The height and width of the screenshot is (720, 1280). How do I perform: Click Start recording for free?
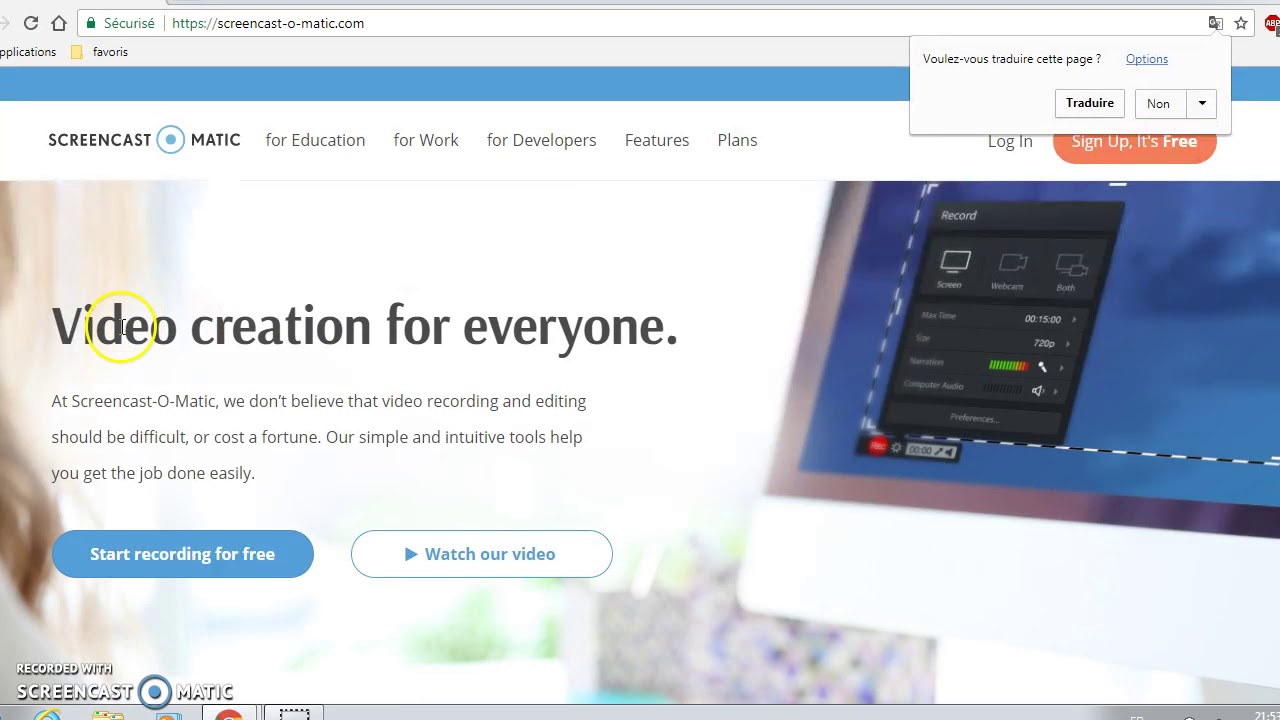pyautogui.click(x=183, y=554)
